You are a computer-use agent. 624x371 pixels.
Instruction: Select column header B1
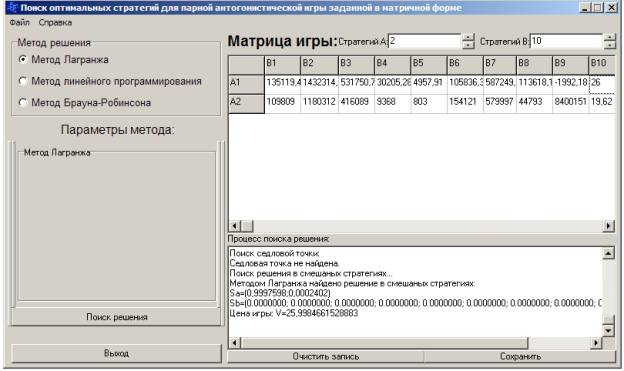pyautogui.click(x=282, y=65)
